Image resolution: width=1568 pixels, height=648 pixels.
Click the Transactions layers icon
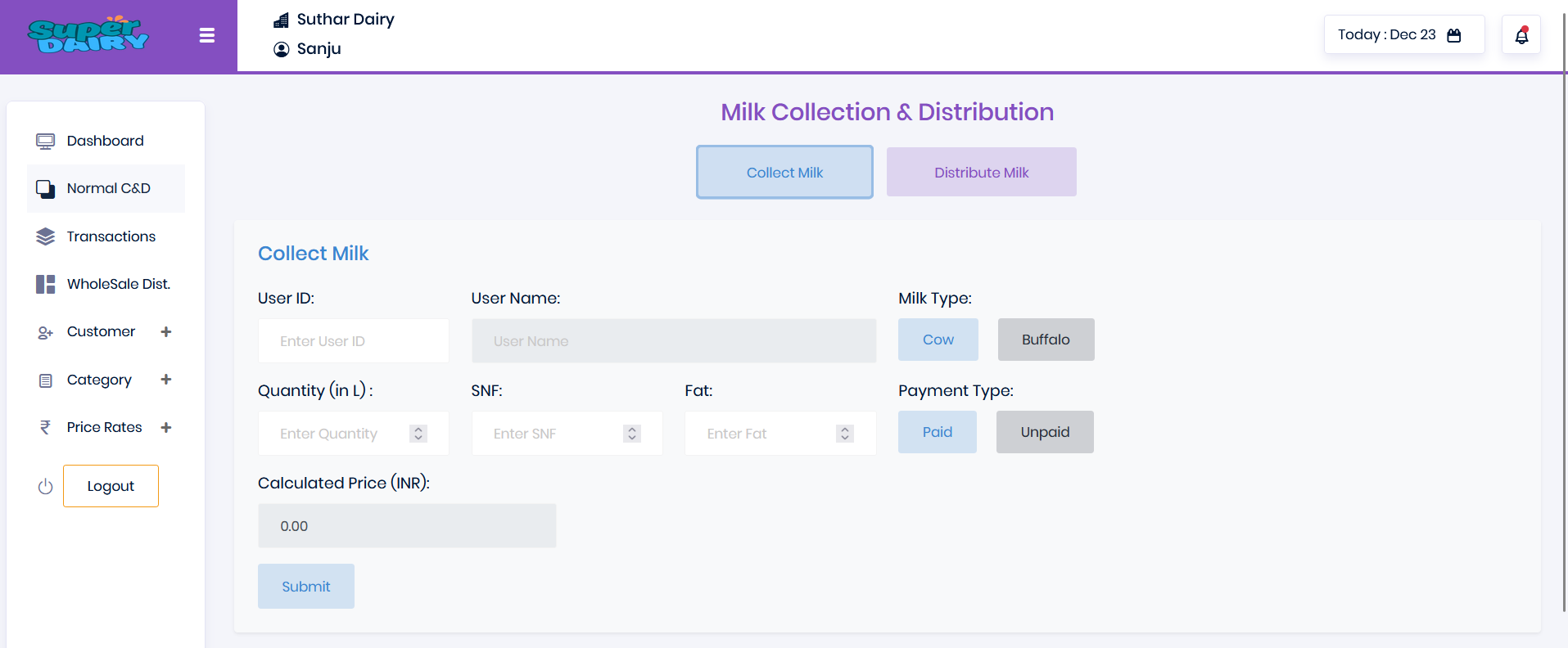point(45,236)
